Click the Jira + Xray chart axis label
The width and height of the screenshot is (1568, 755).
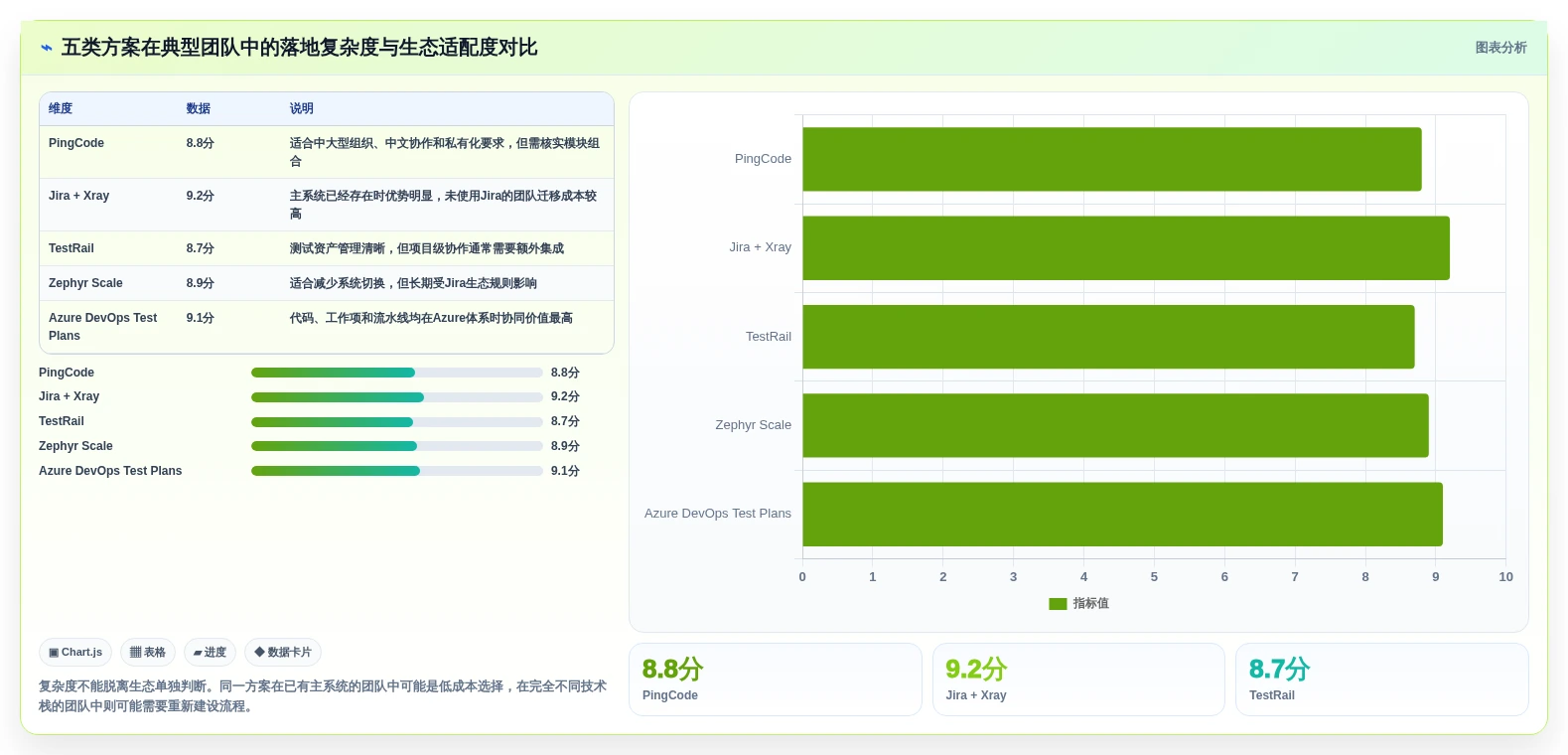[760, 247]
